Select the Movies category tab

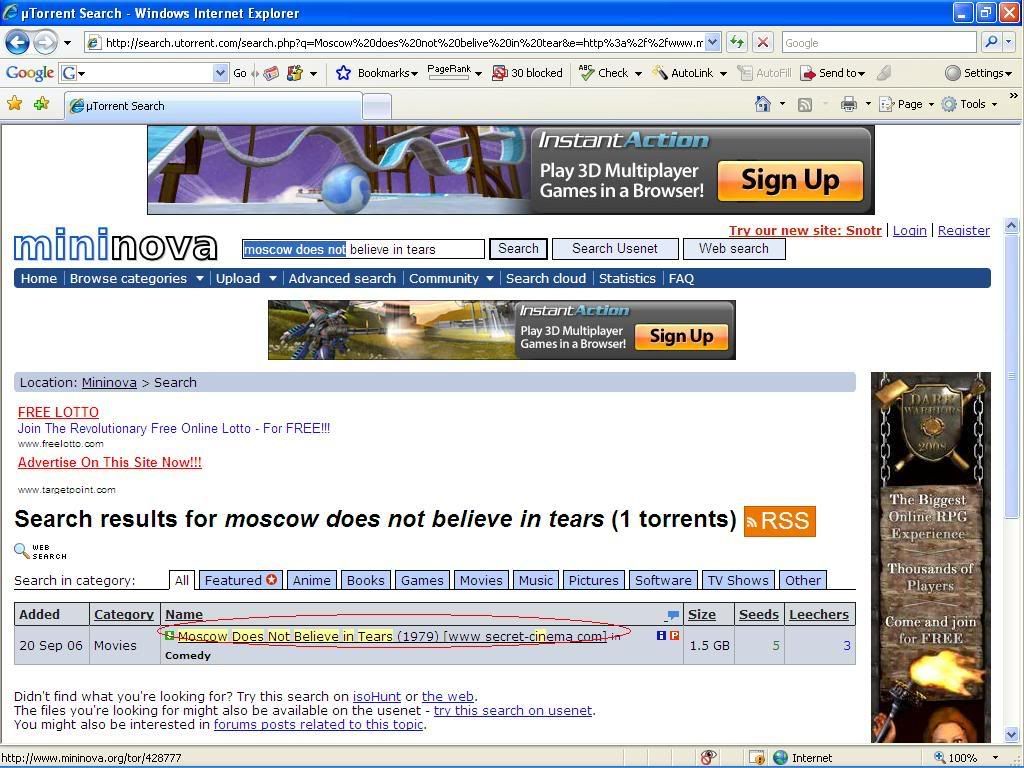(x=481, y=580)
